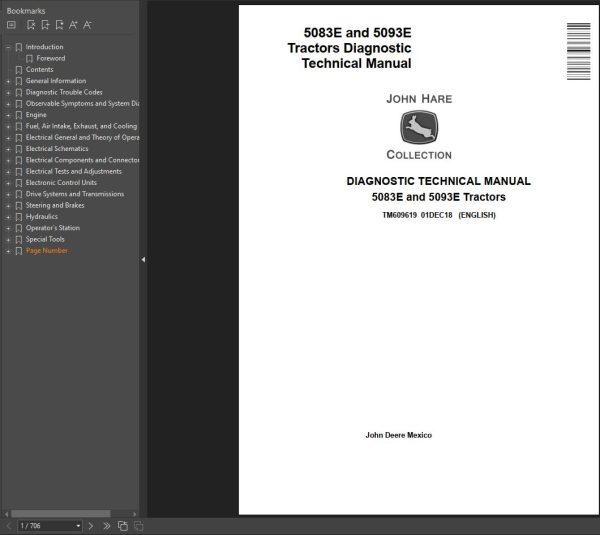The image size is (600, 535).
Task: Click the add new bookmark icon
Action: [x=46, y=25]
